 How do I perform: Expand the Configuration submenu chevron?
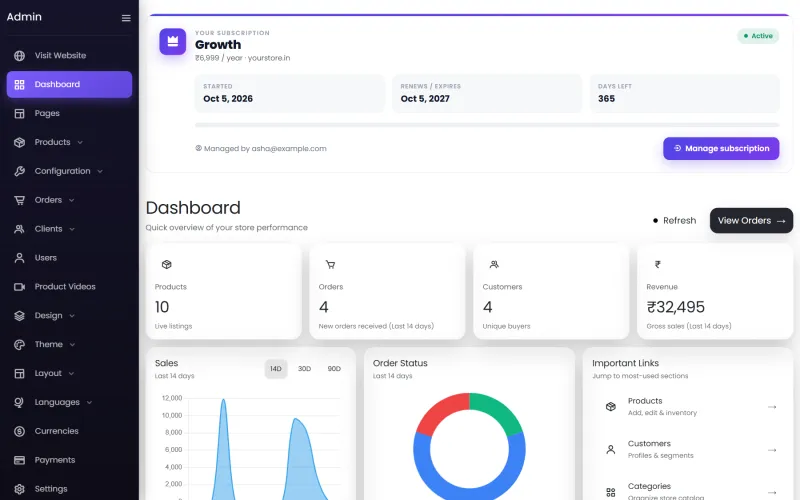point(100,171)
